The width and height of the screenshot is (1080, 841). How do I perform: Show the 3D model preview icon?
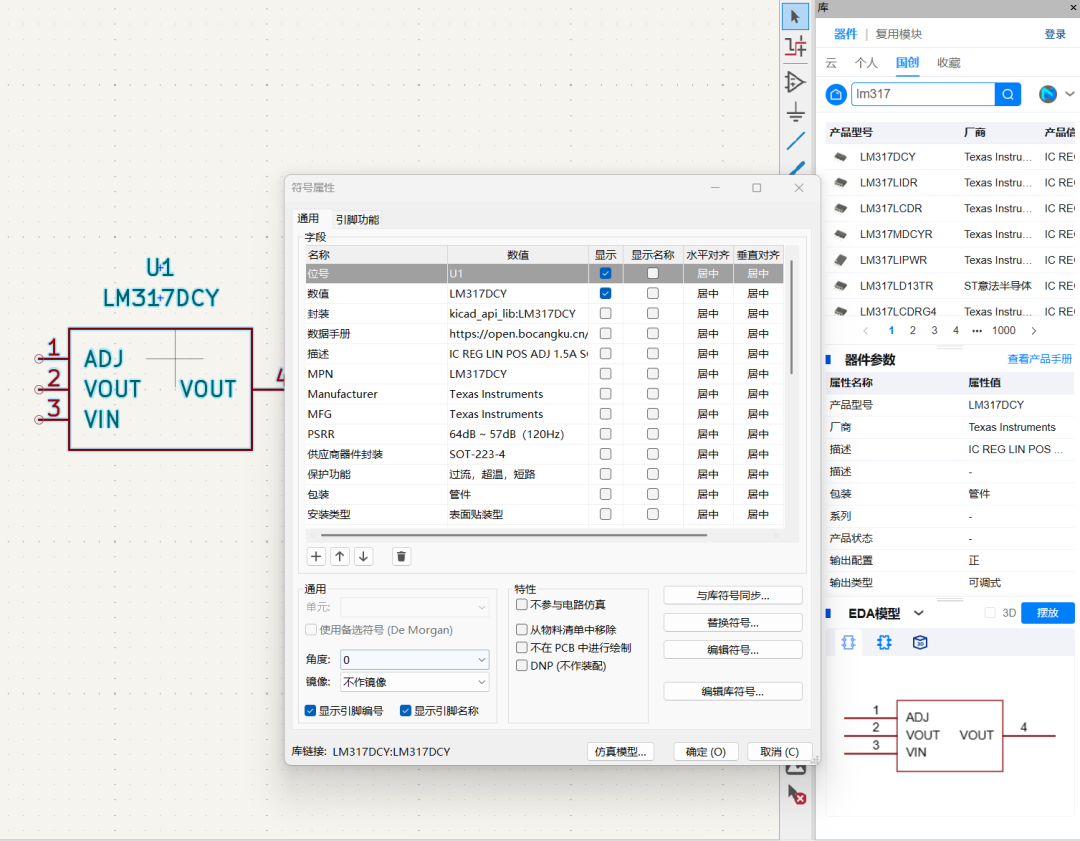920,642
